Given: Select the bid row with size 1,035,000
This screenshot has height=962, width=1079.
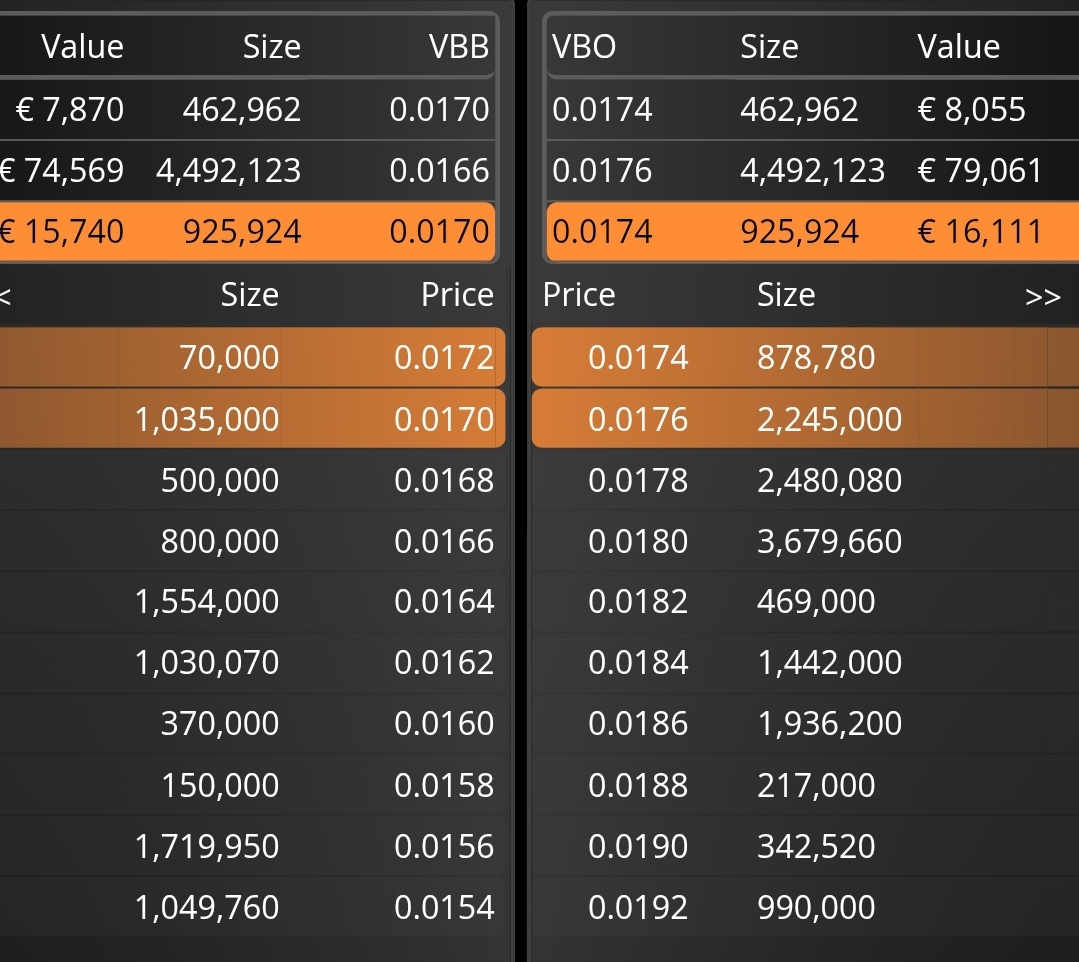Looking at the screenshot, I should coord(253,418).
